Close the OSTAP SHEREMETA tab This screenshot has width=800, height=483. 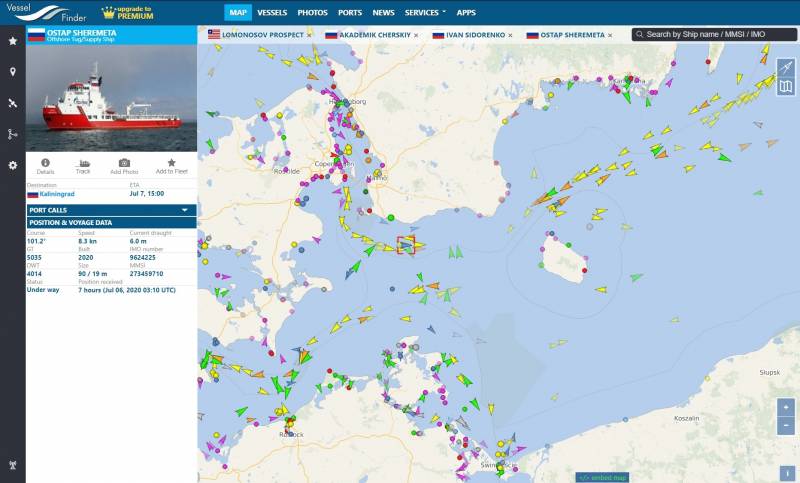(610, 35)
